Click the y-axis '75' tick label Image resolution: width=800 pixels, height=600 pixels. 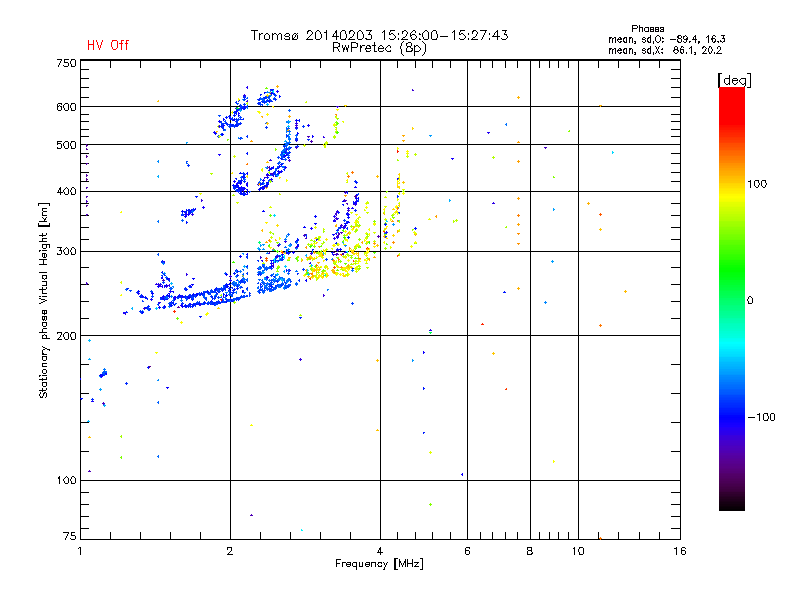(x=70, y=536)
